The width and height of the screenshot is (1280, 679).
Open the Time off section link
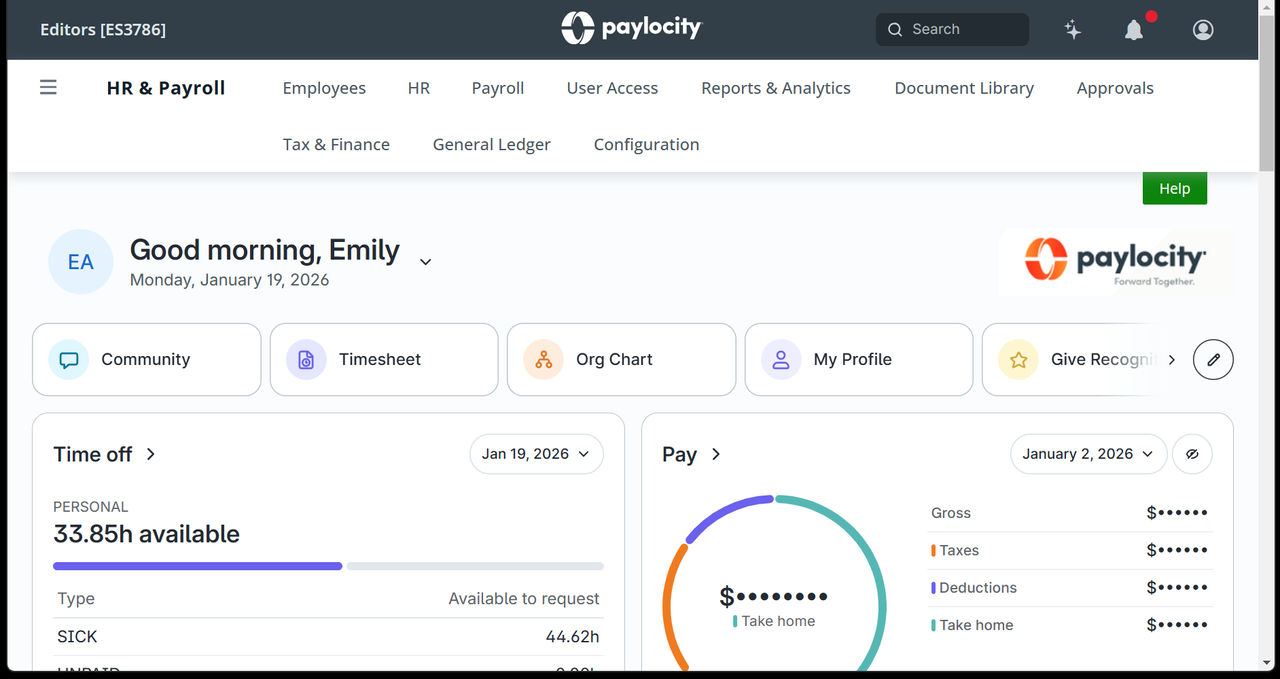click(105, 454)
